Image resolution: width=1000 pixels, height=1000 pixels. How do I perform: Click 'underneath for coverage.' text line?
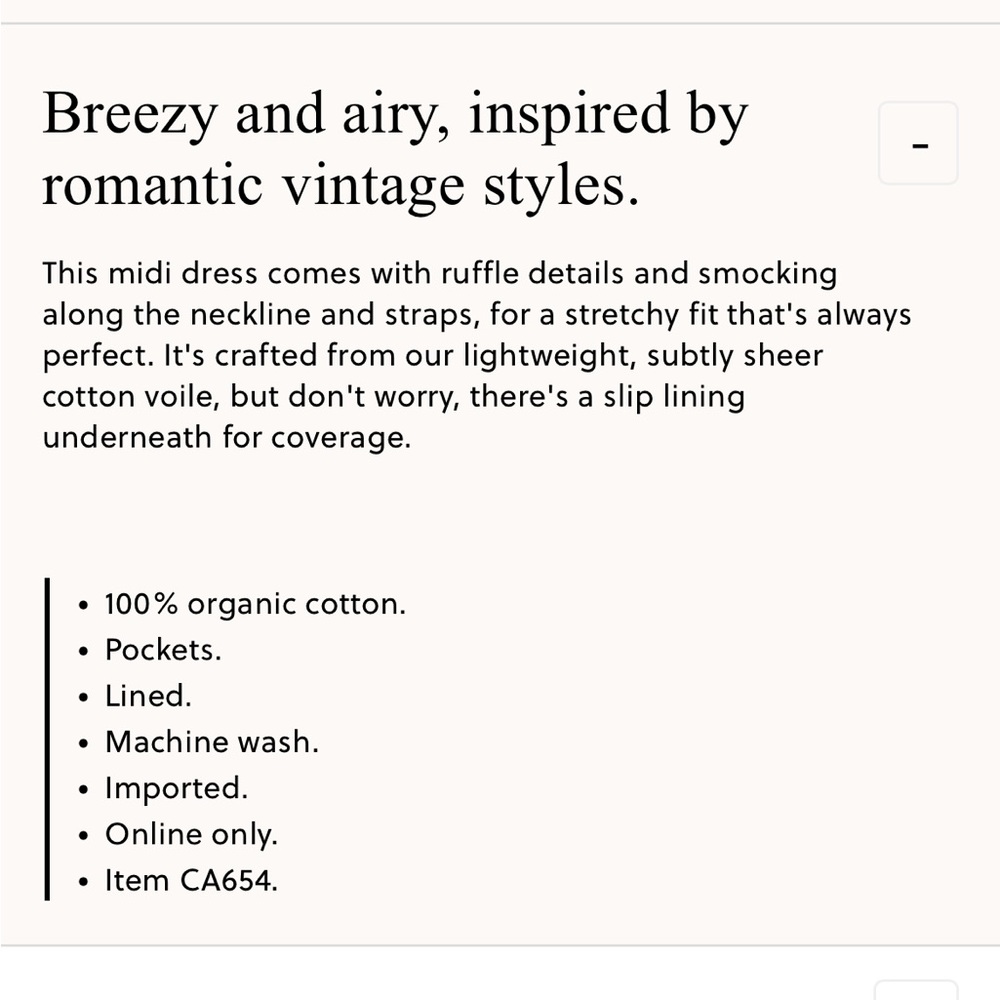[227, 438]
